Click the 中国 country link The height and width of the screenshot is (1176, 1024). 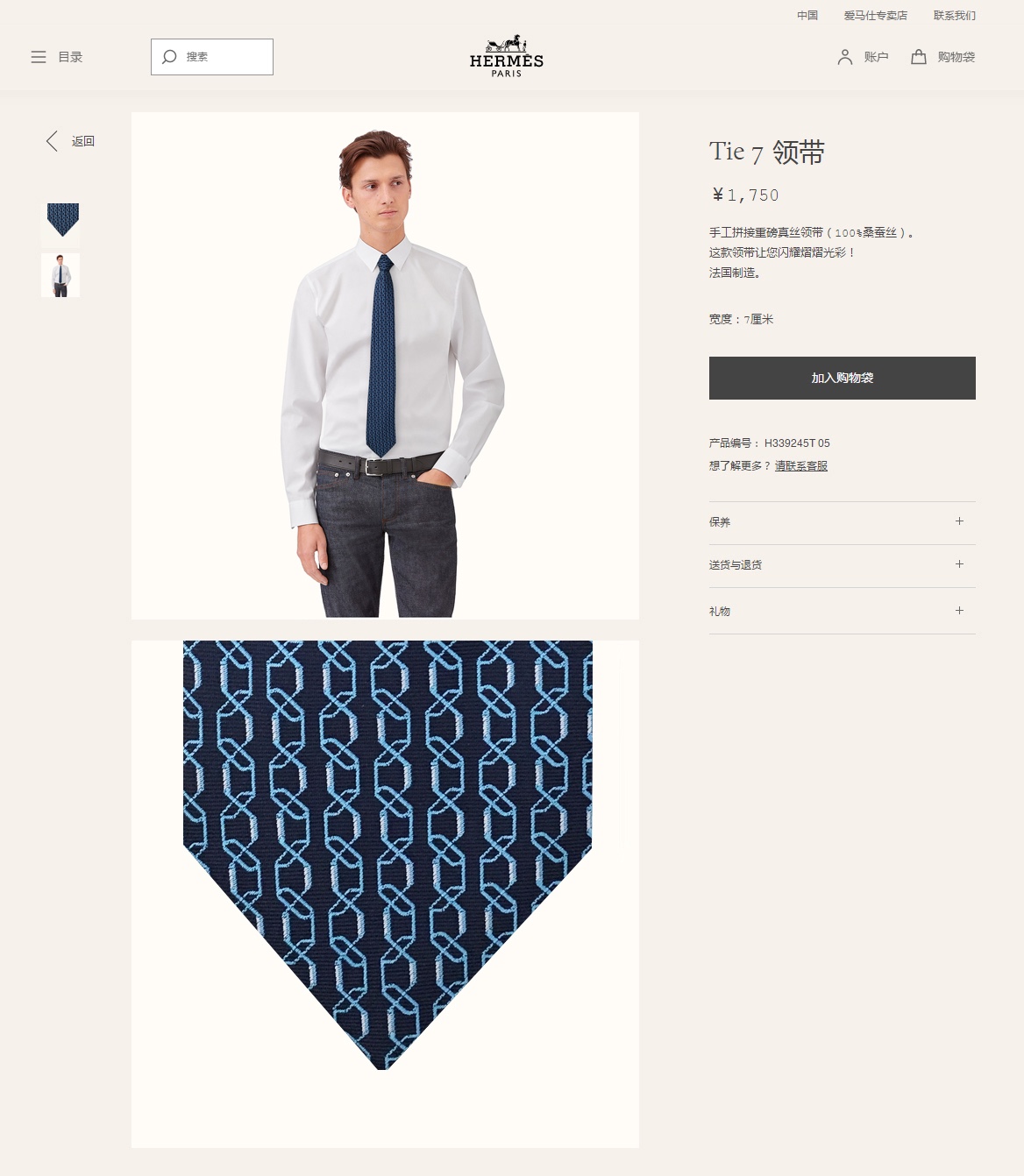tap(807, 16)
